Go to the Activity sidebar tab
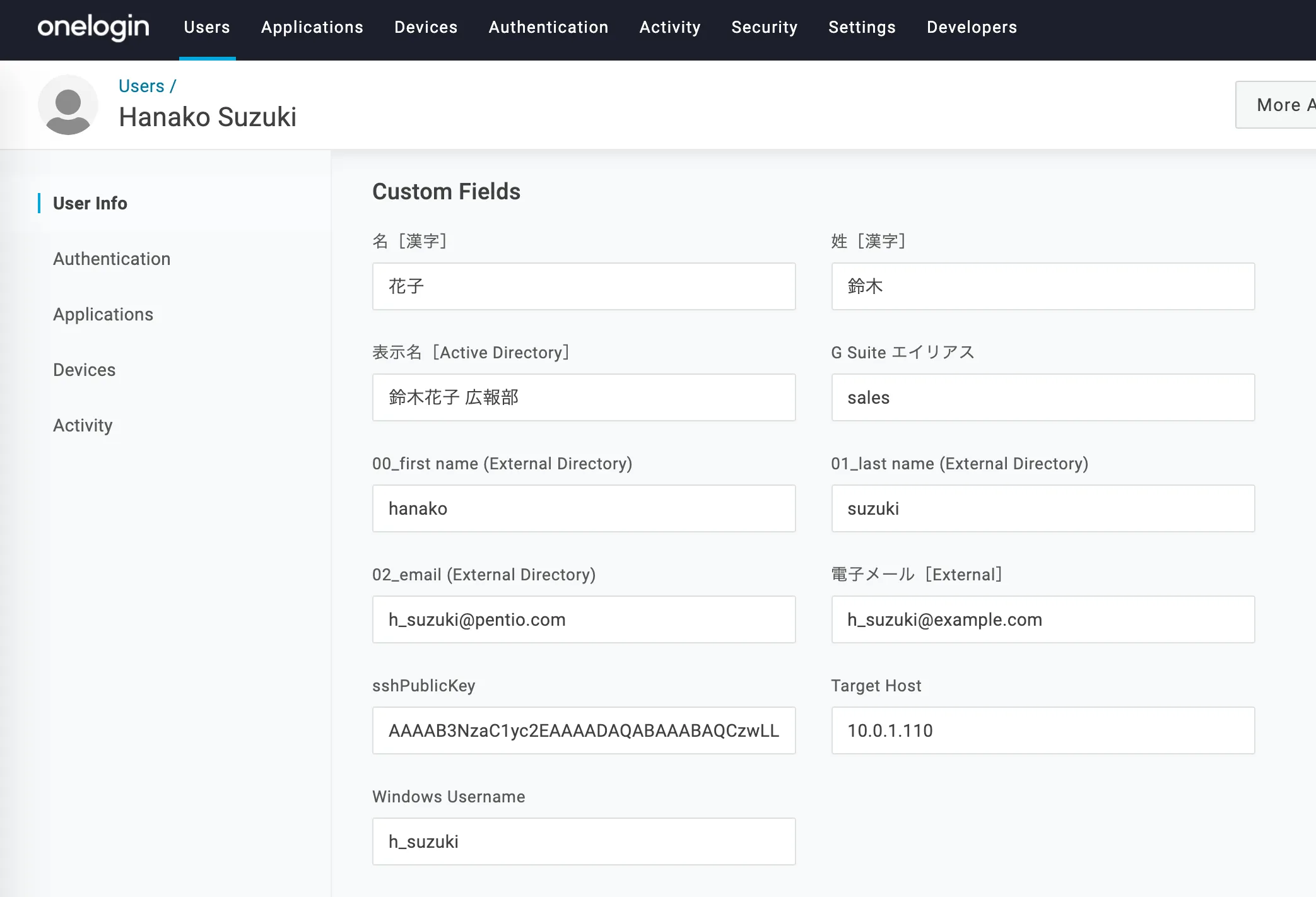 click(x=83, y=425)
